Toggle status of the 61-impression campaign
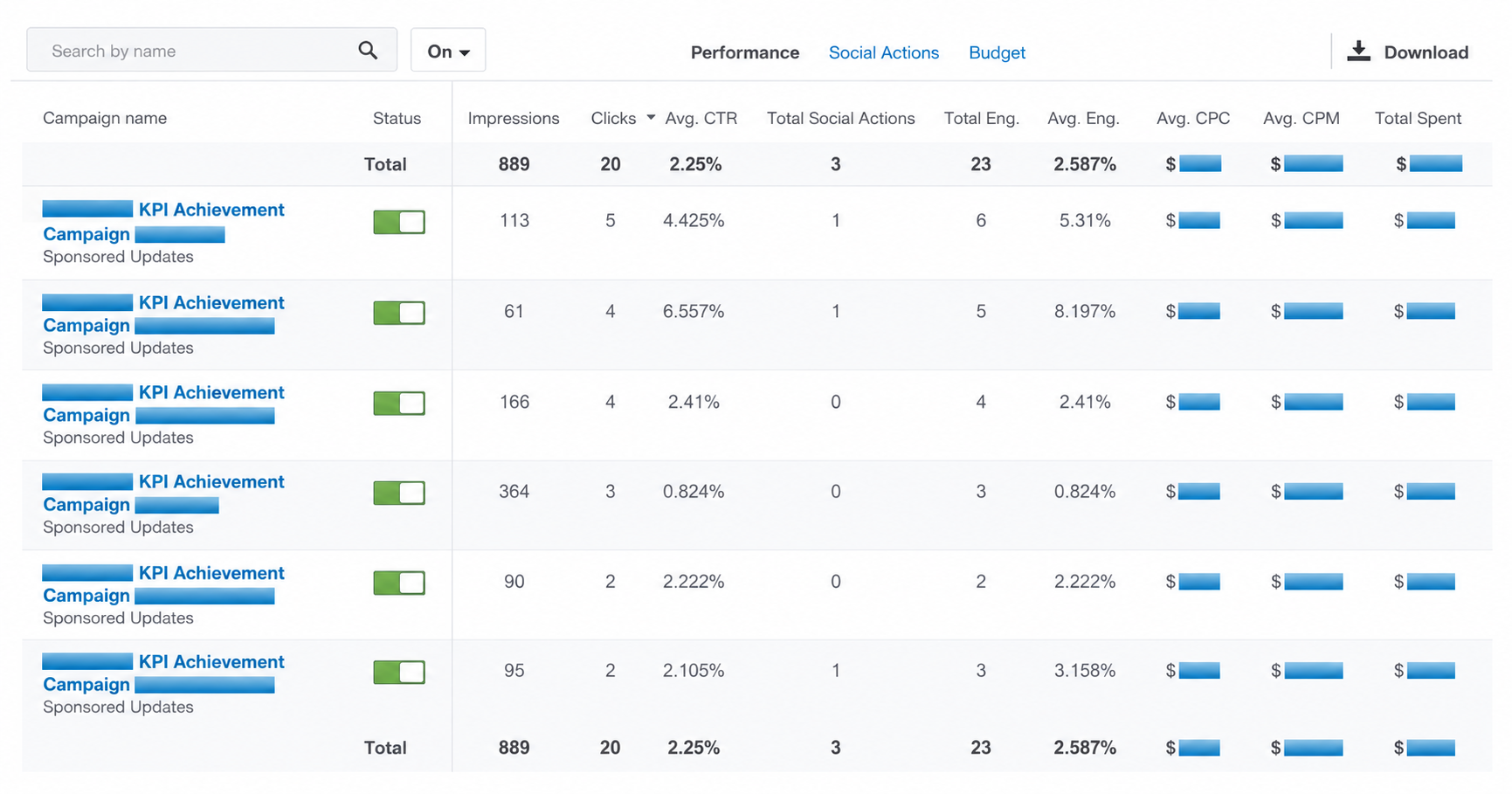 coord(399,313)
